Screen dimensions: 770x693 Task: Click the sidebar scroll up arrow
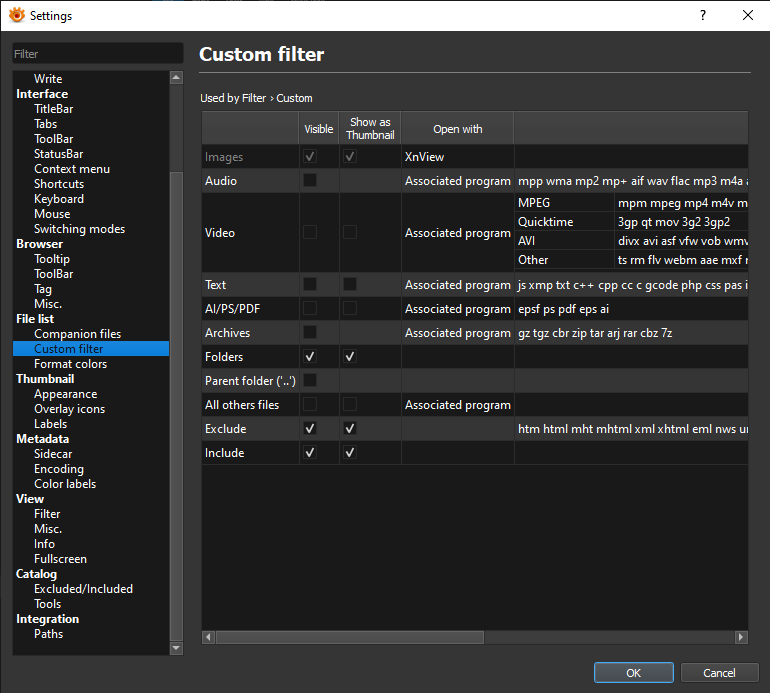coord(176,78)
